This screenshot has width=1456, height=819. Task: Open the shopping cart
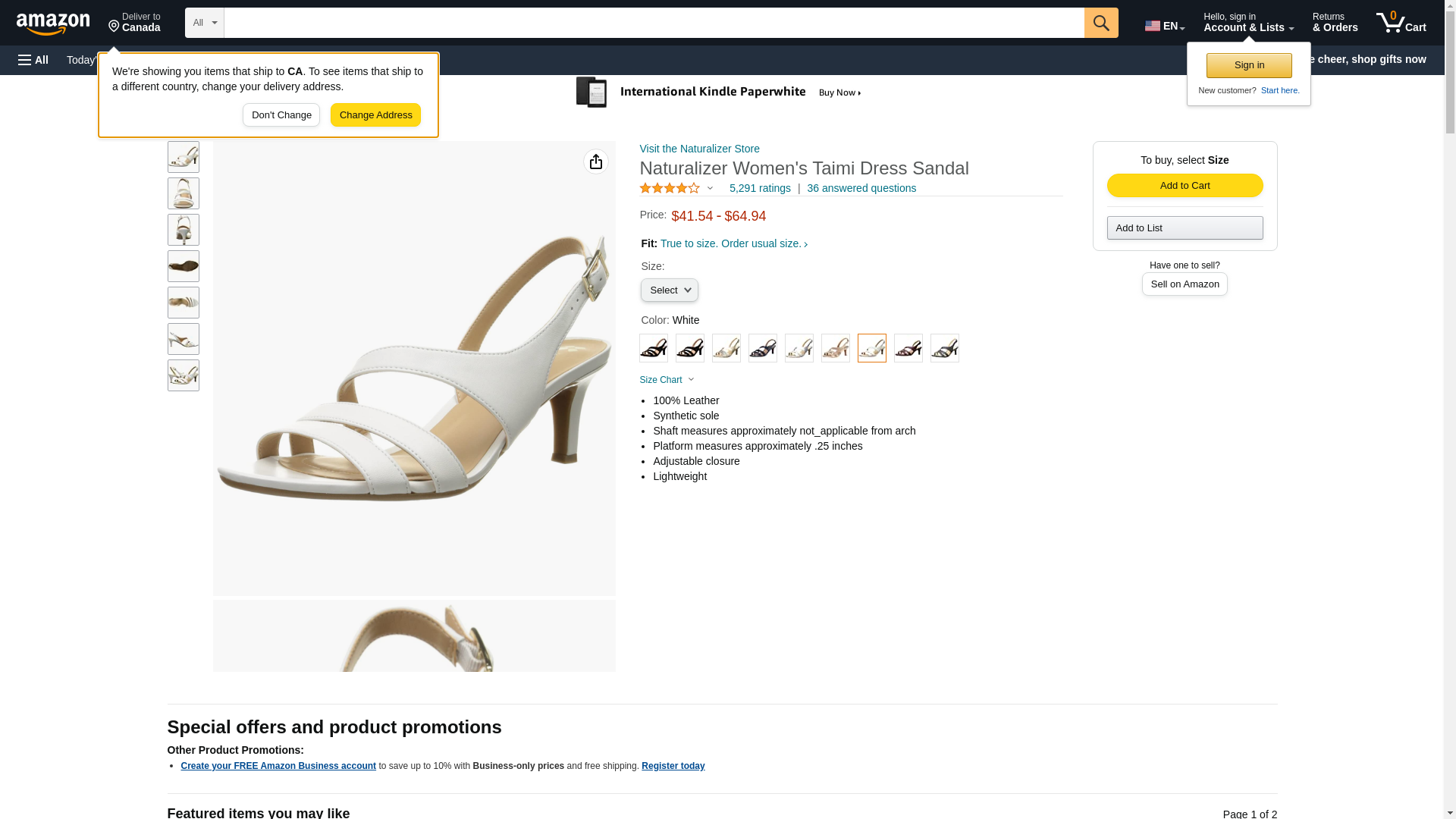(1401, 23)
